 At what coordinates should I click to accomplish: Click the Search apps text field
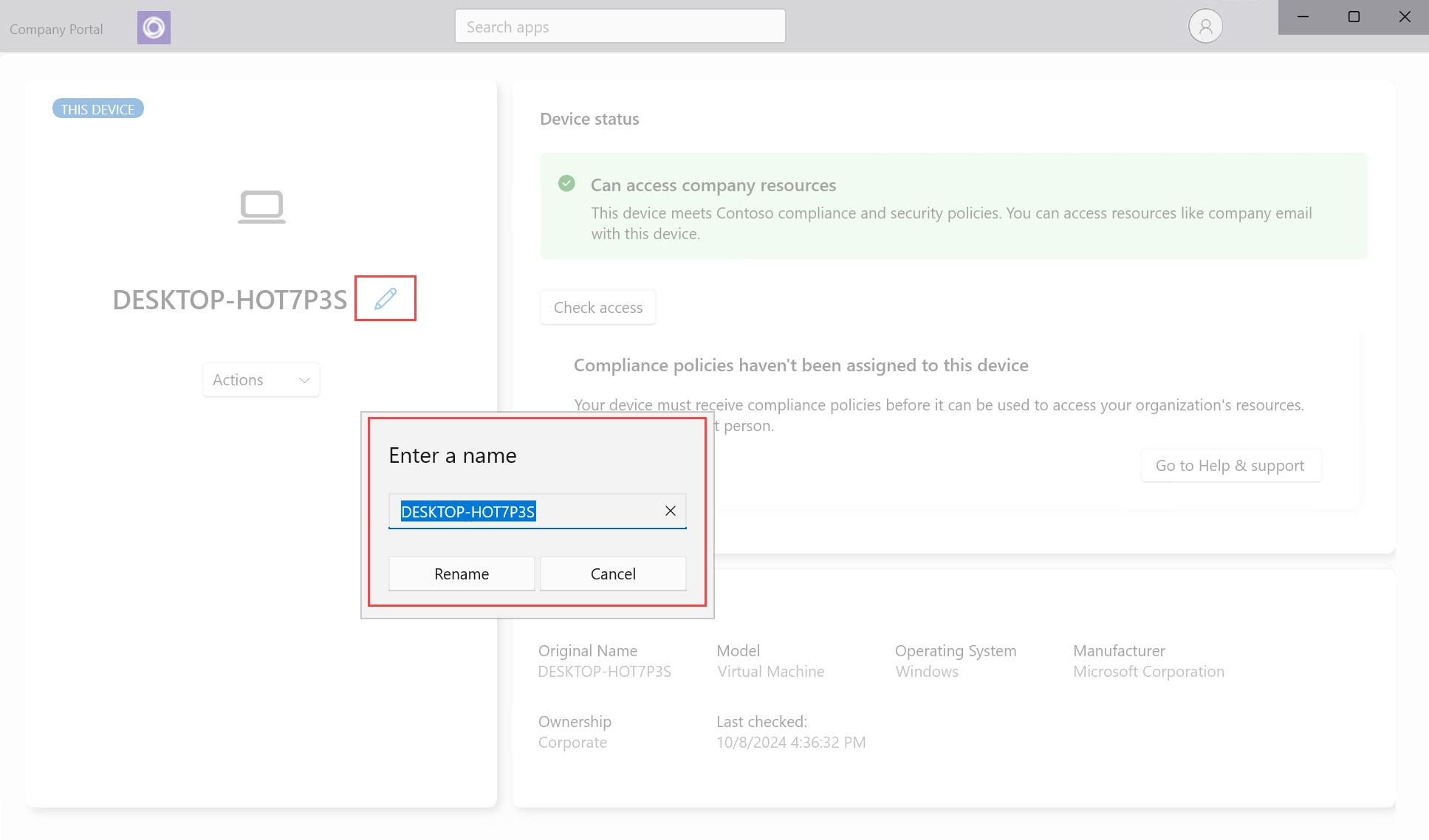pos(620,26)
